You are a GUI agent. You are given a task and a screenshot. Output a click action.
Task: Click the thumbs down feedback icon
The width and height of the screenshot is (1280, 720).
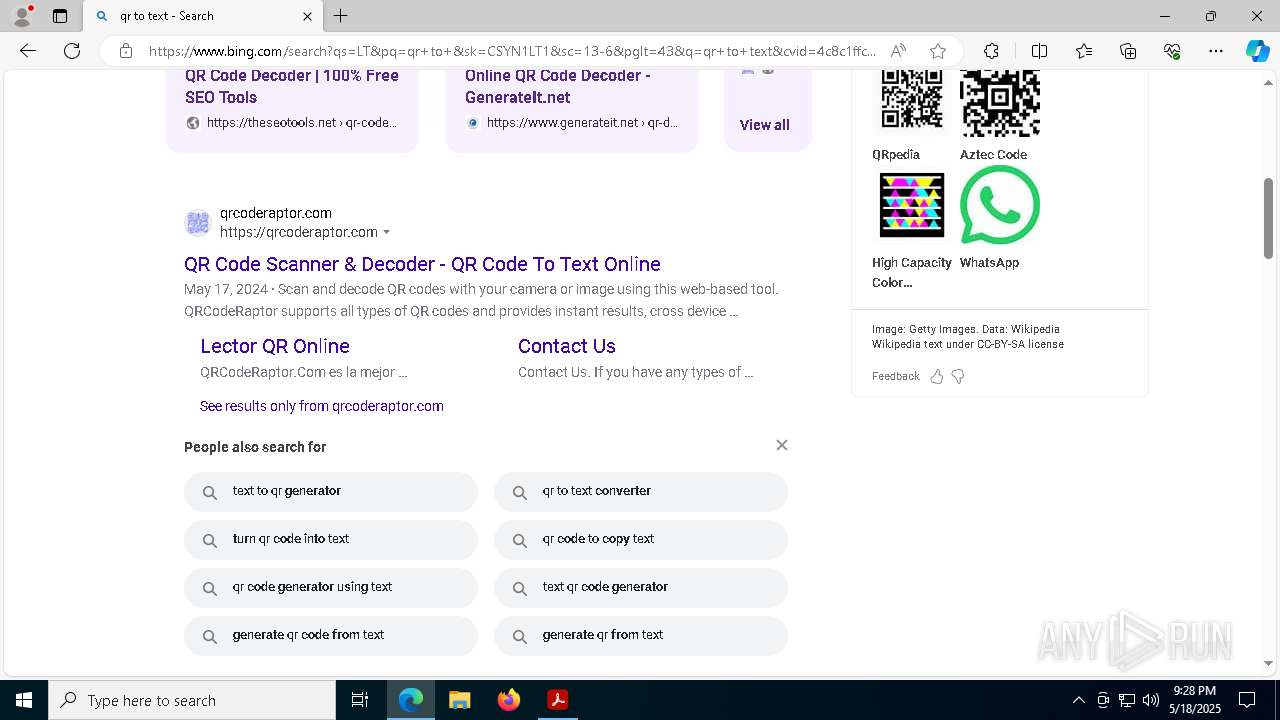point(958,377)
